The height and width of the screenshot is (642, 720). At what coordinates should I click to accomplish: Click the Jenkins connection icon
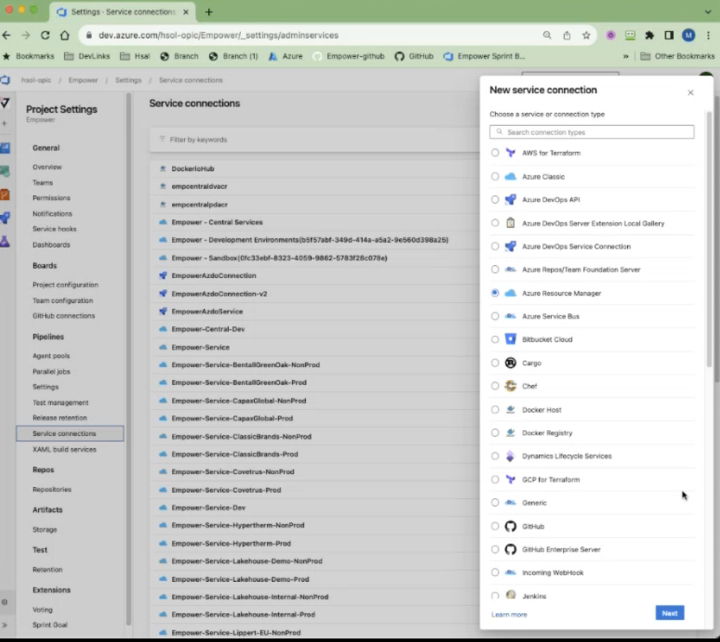click(x=510, y=596)
